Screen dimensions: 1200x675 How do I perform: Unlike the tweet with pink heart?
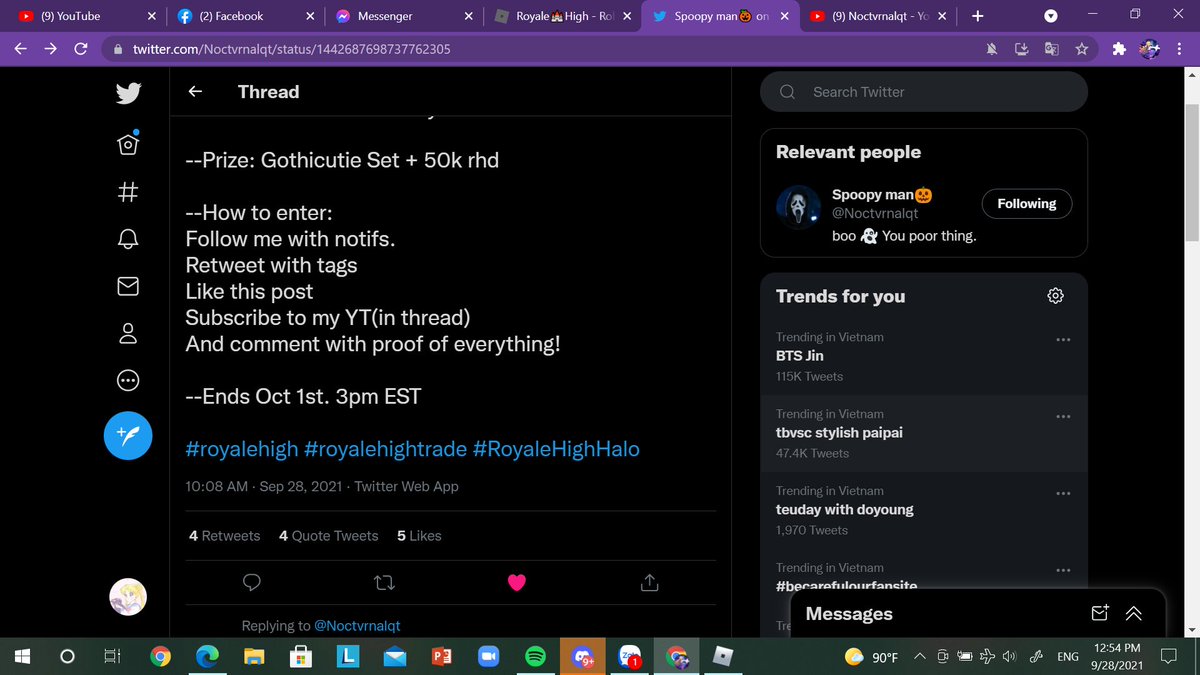516,582
